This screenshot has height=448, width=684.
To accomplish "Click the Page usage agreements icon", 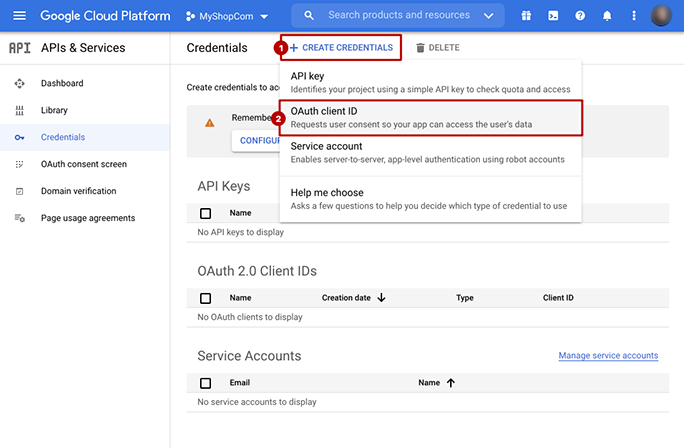I will tap(19, 218).
